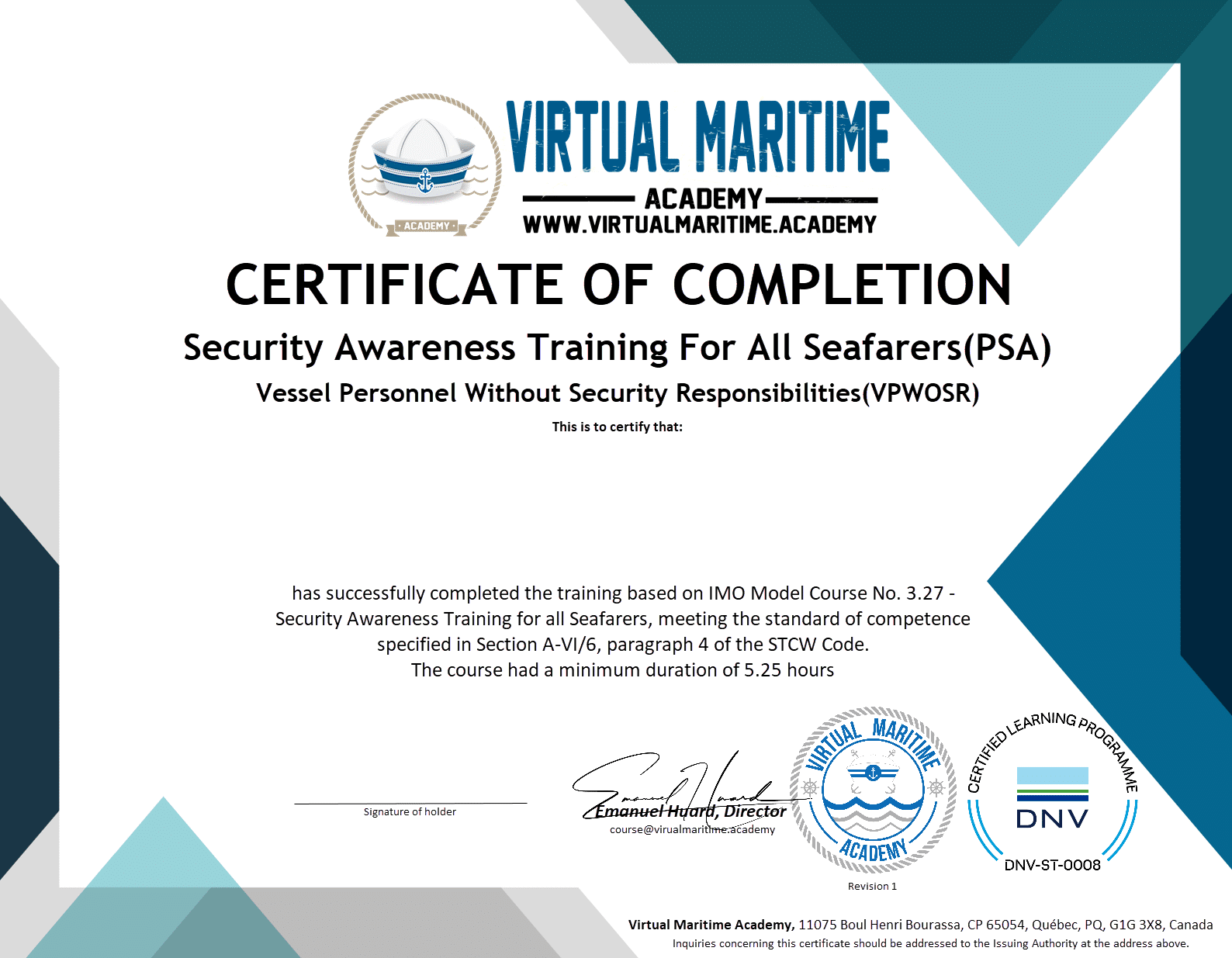Click the Revision 1 label below the seal
This screenshot has width=1232, height=958.
[x=872, y=886]
